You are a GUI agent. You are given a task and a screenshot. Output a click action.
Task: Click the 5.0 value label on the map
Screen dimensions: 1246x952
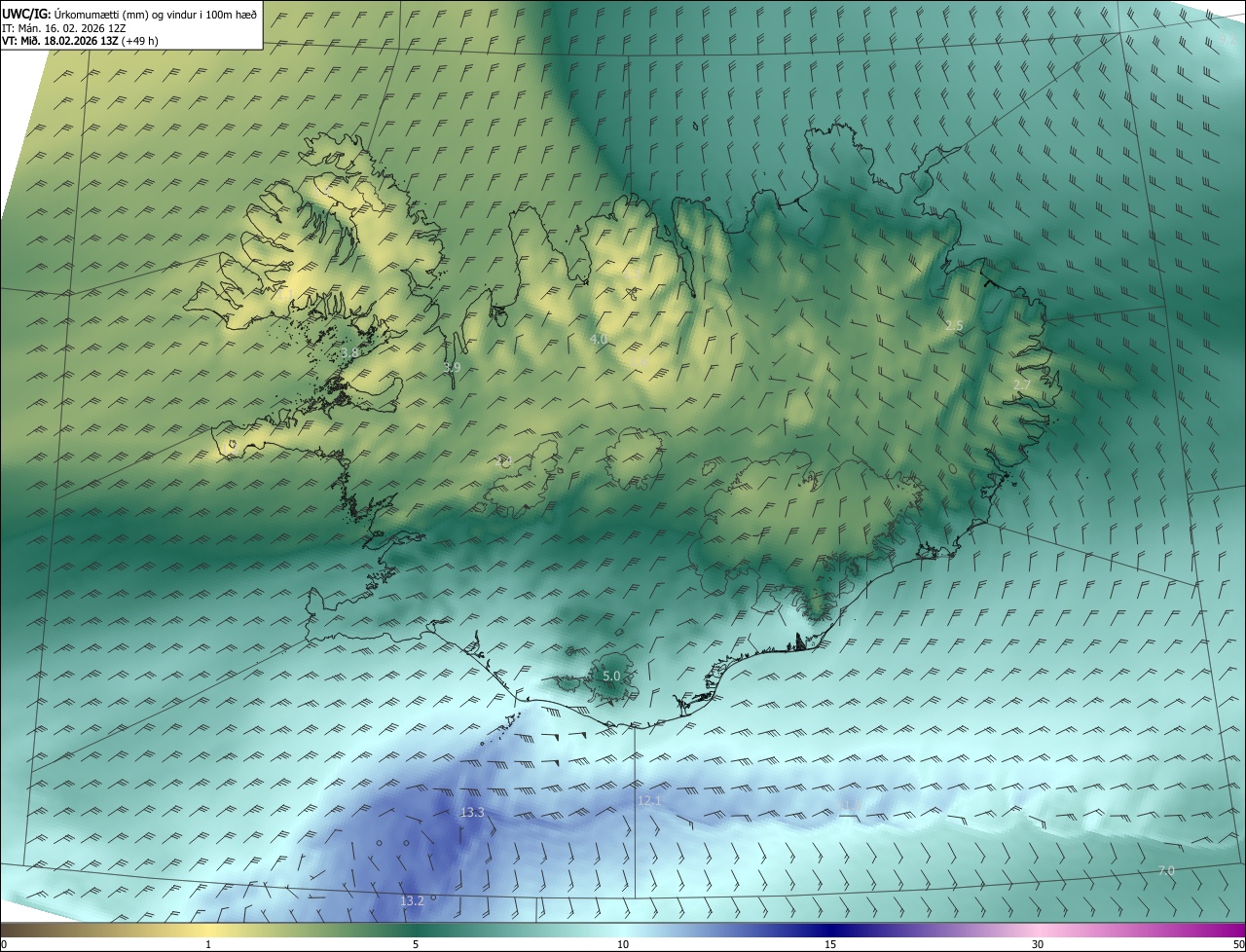(x=611, y=676)
